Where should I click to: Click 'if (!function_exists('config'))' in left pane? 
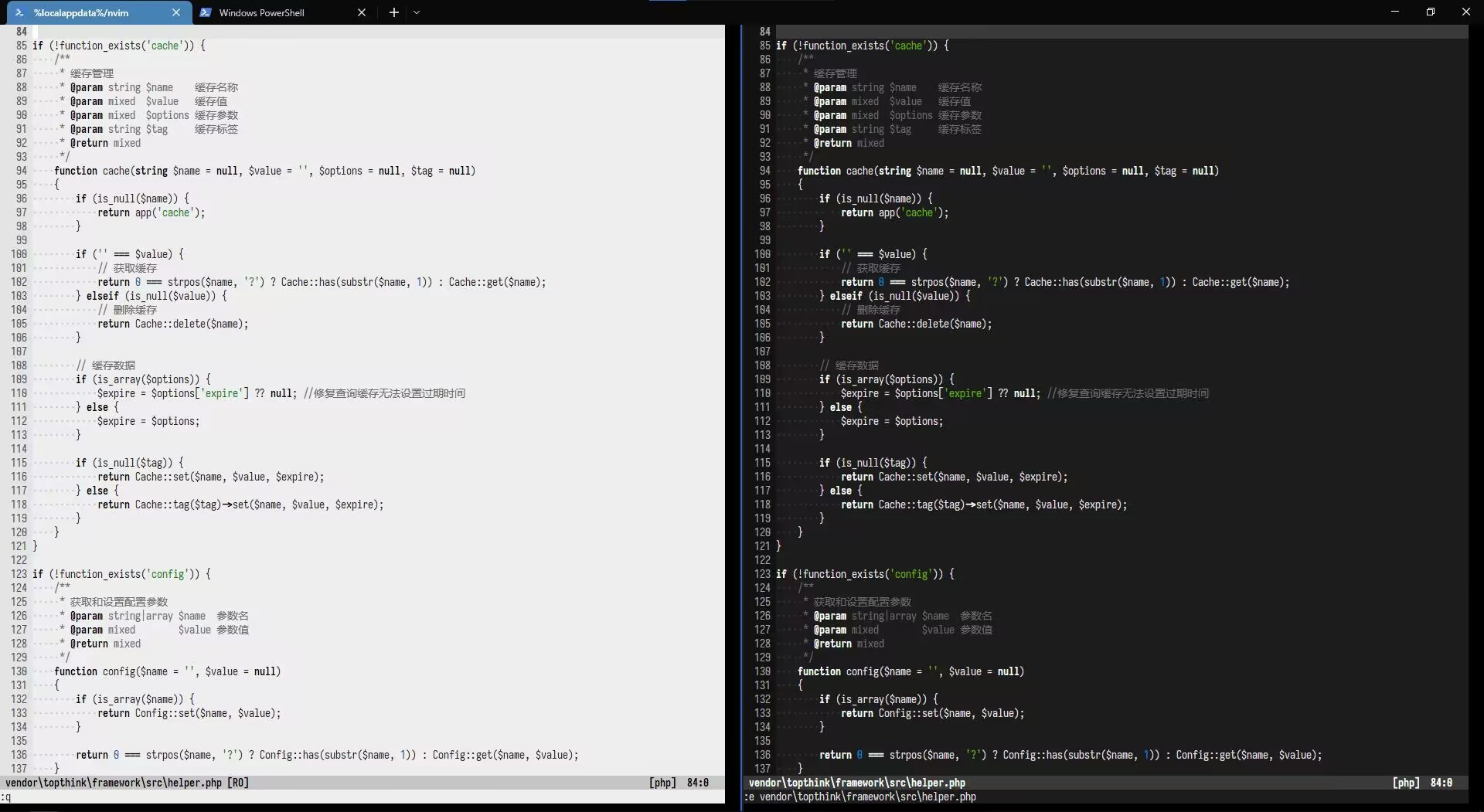pos(121,574)
